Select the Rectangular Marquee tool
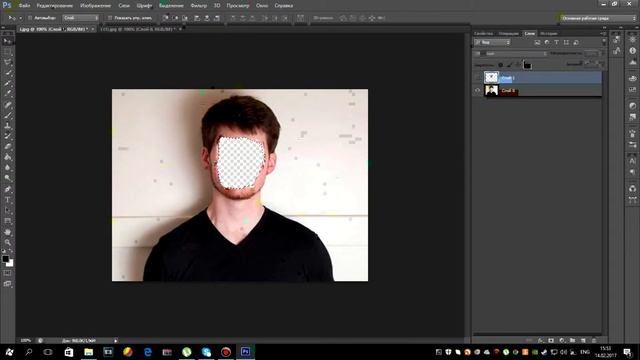640x360 pixels. tap(7, 52)
